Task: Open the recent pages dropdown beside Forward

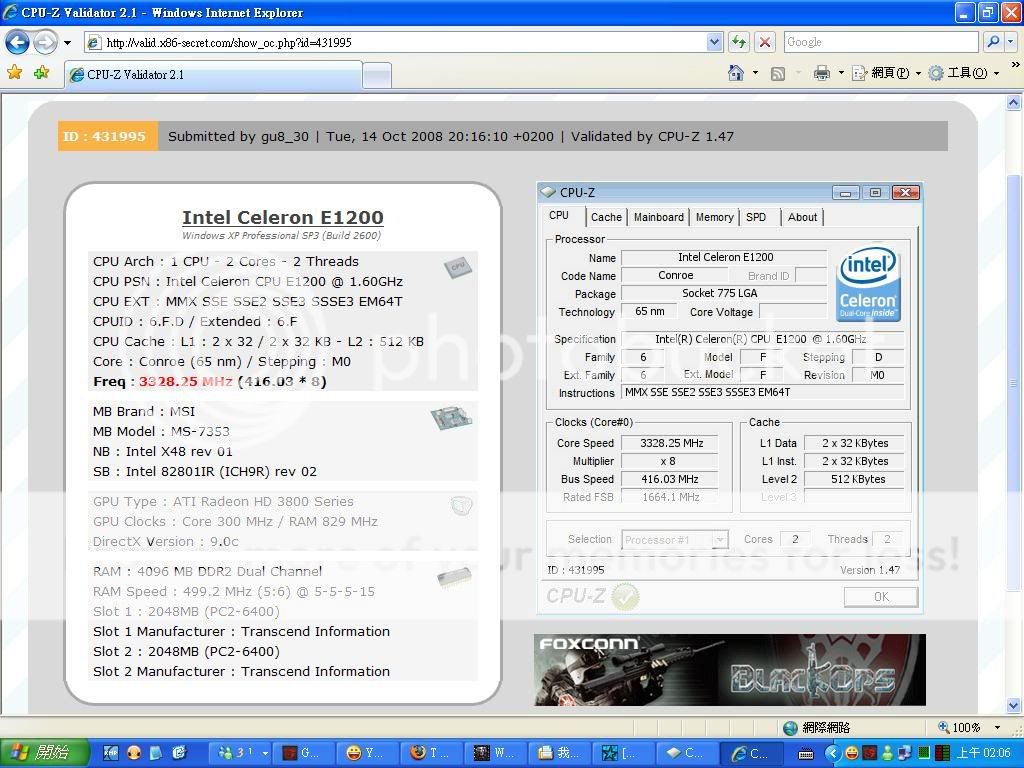Action: [67, 43]
